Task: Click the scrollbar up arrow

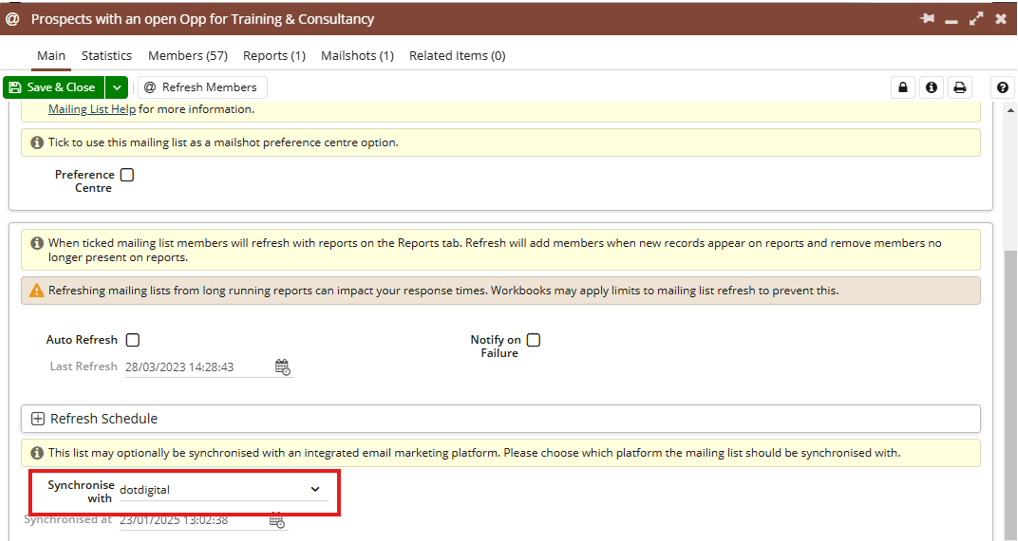Action: click(1011, 110)
